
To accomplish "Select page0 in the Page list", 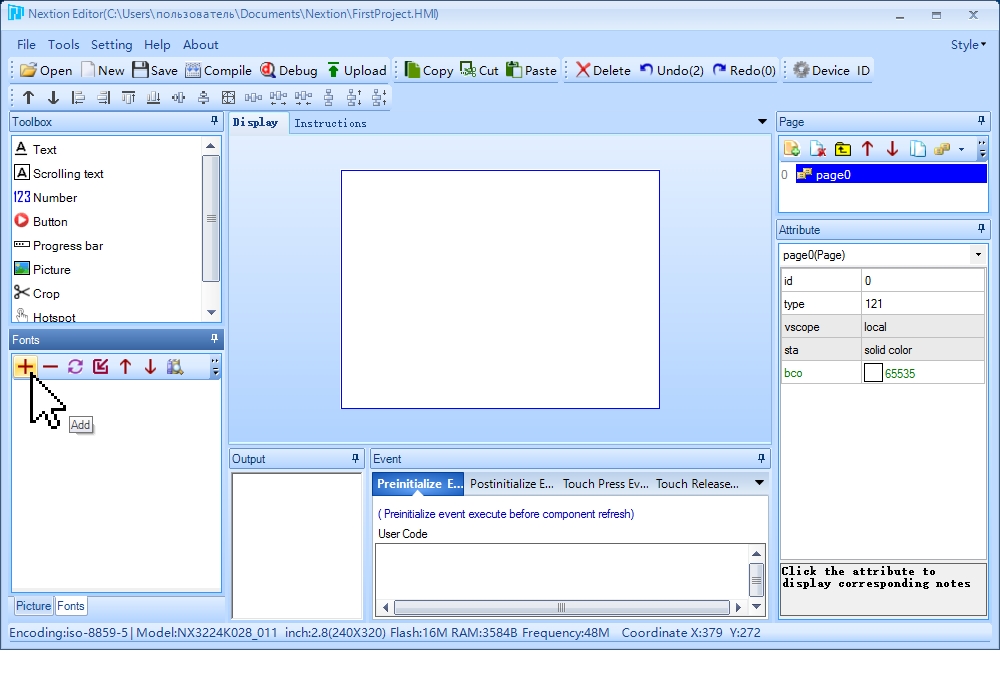I will coord(891,174).
